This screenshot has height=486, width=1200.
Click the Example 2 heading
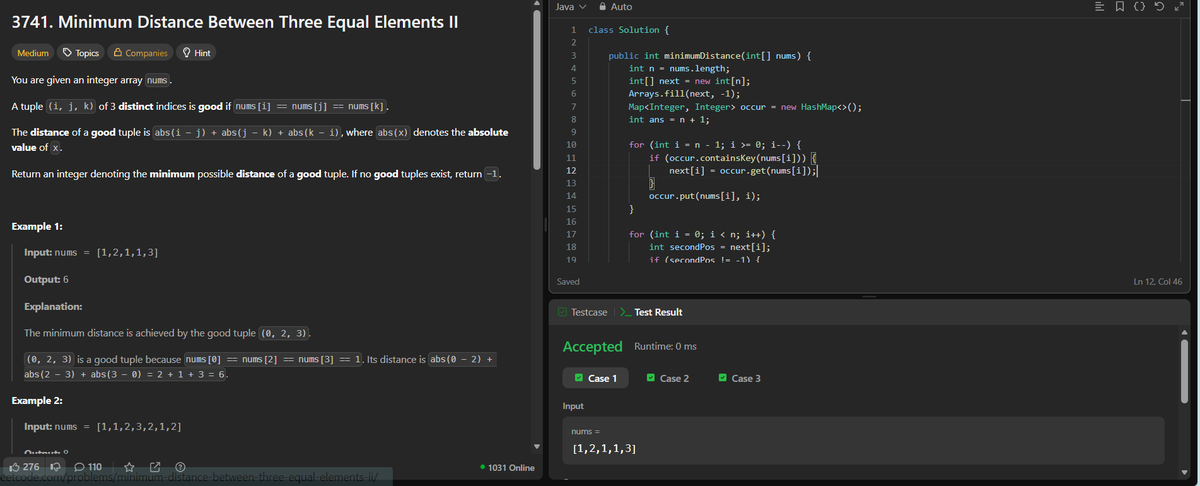[x=37, y=400]
